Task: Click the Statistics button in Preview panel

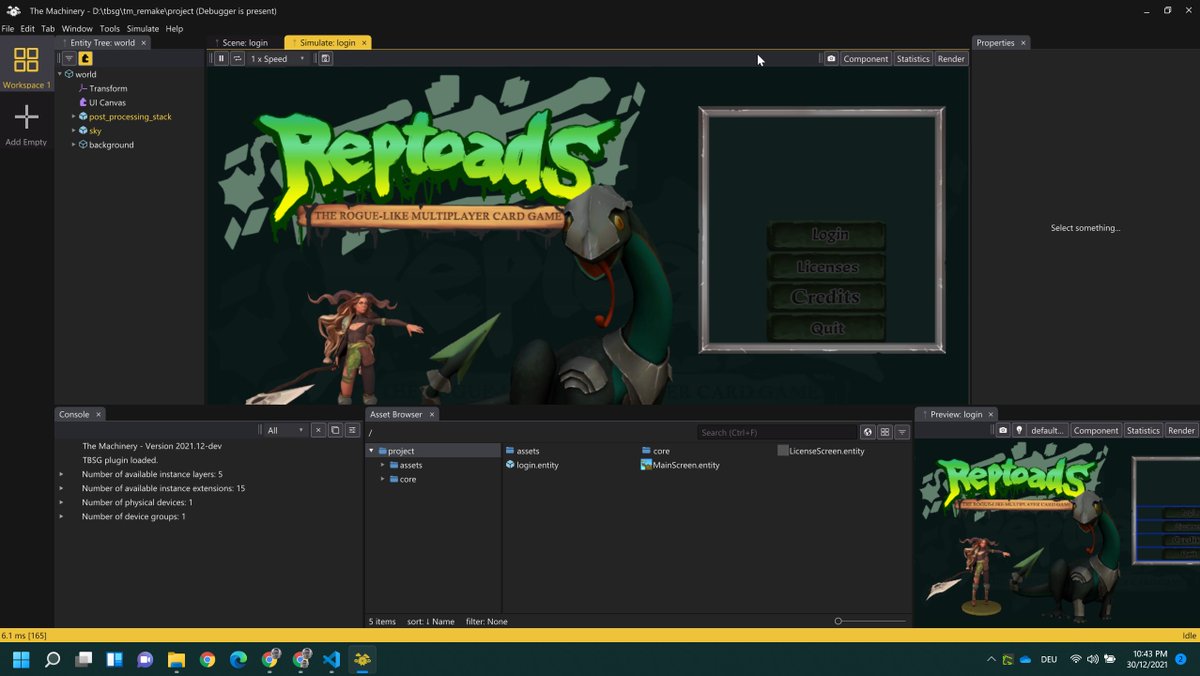Action: click(x=1143, y=430)
